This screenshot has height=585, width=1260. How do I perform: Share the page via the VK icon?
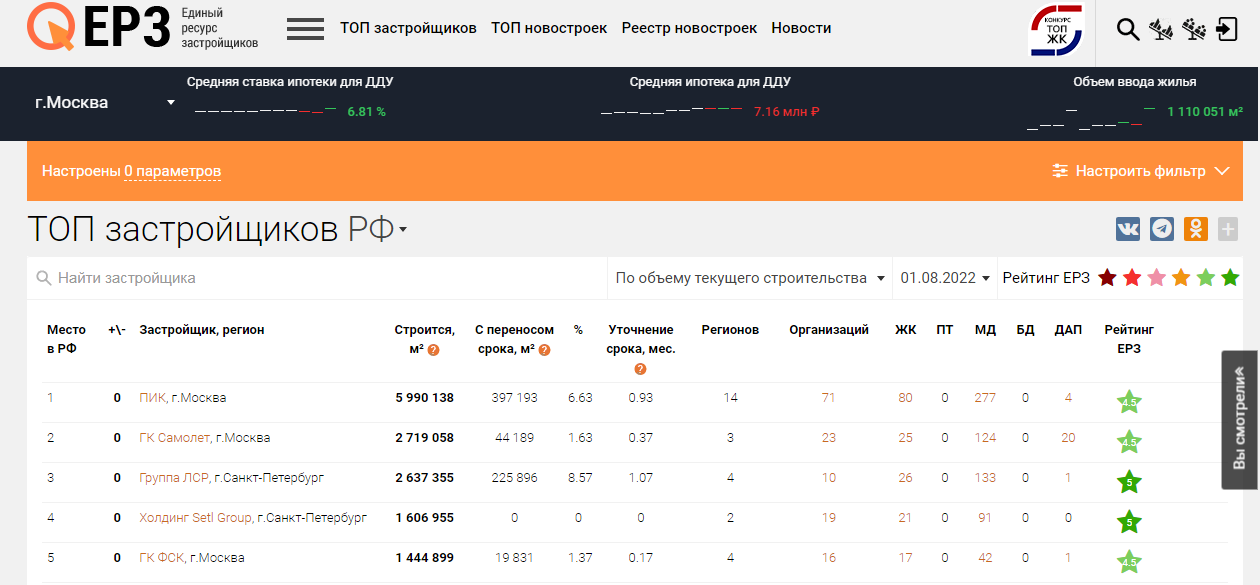pyautogui.click(x=1126, y=229)
